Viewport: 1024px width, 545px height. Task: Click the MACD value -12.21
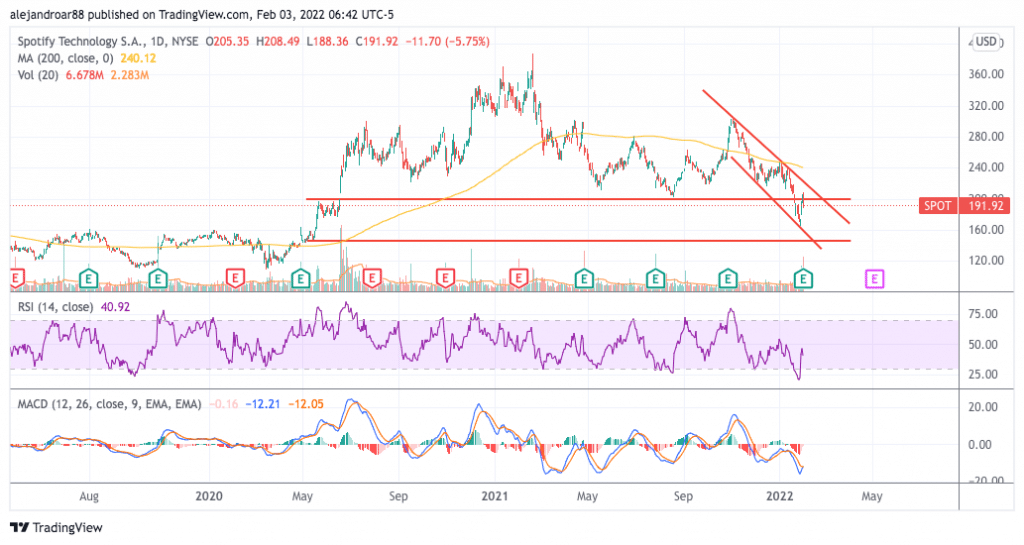[263, 404]
